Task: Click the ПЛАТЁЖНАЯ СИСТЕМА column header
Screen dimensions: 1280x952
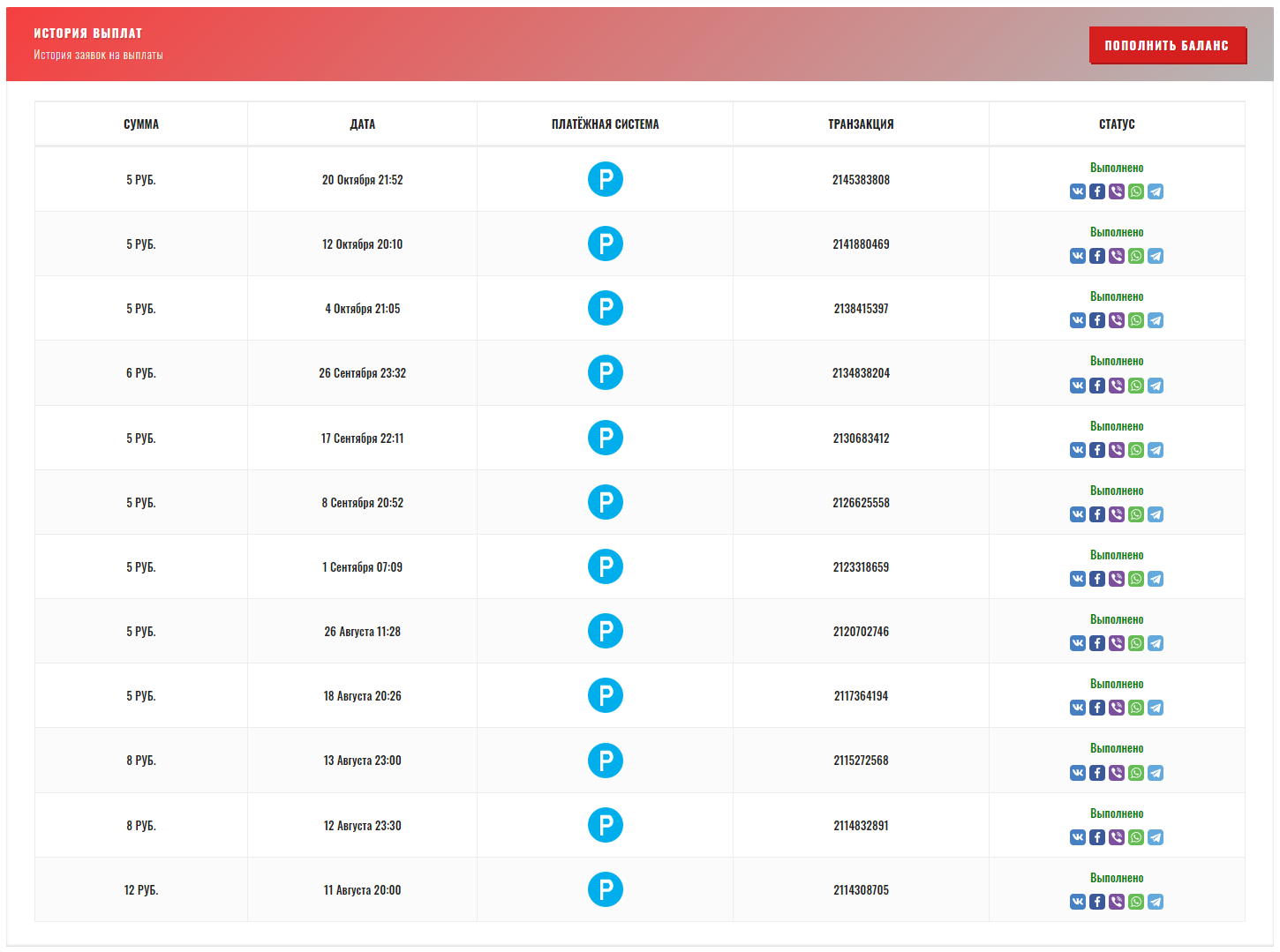Action: (605, 124)
